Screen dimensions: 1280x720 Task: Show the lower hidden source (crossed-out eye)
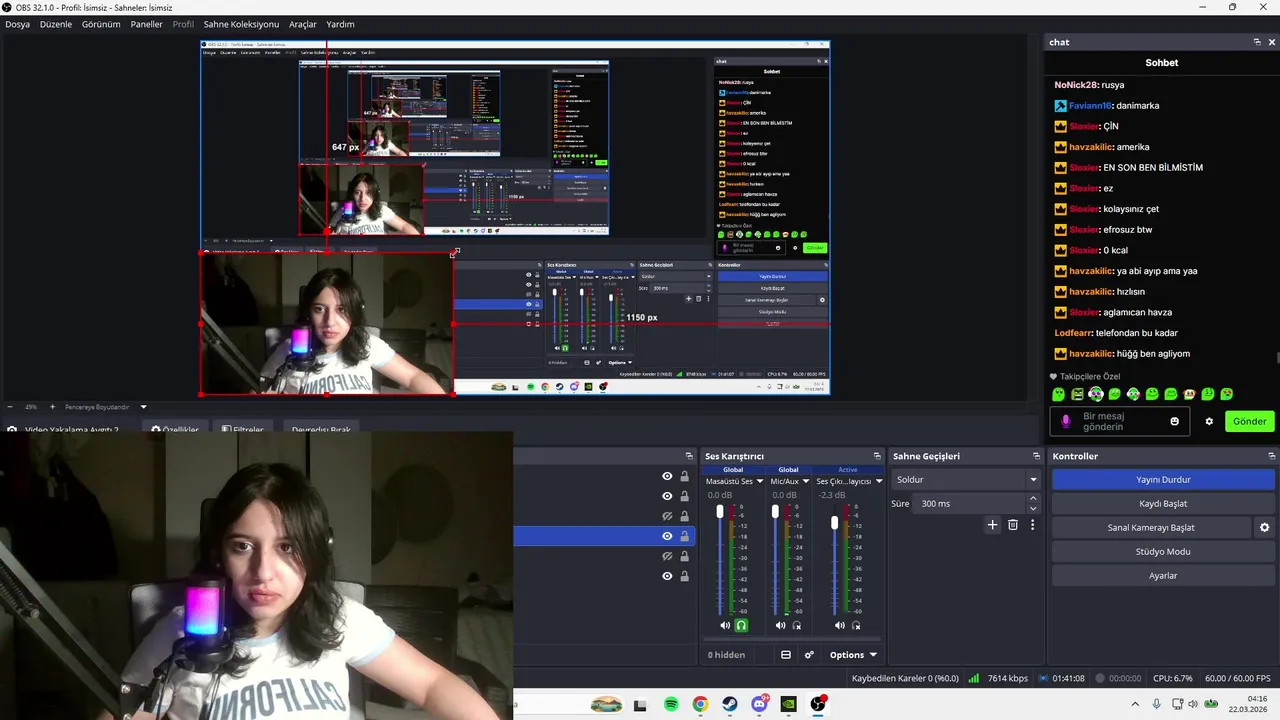click(x=667, y=556)
